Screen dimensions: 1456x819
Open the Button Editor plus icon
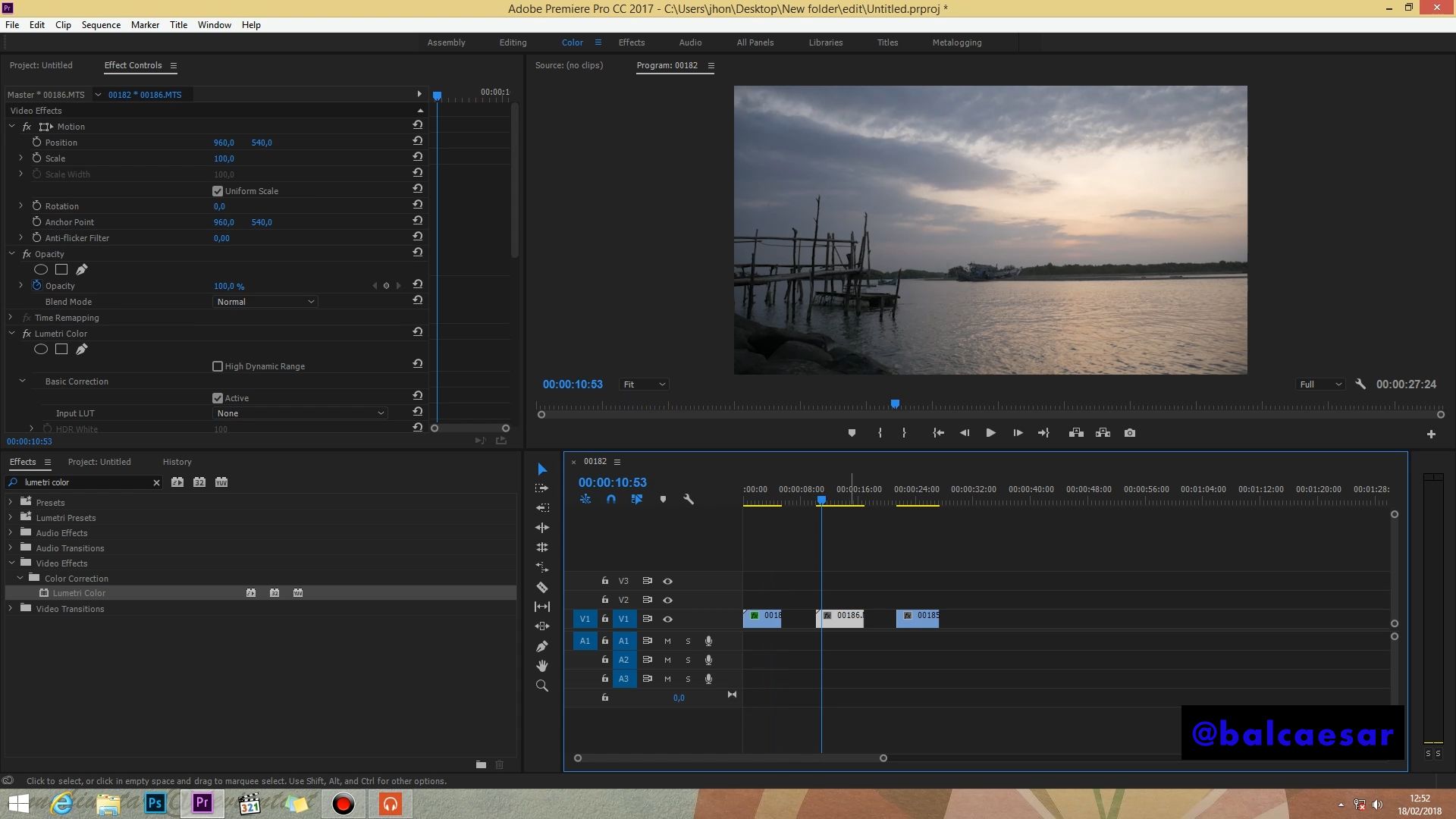pos(1431,434)
